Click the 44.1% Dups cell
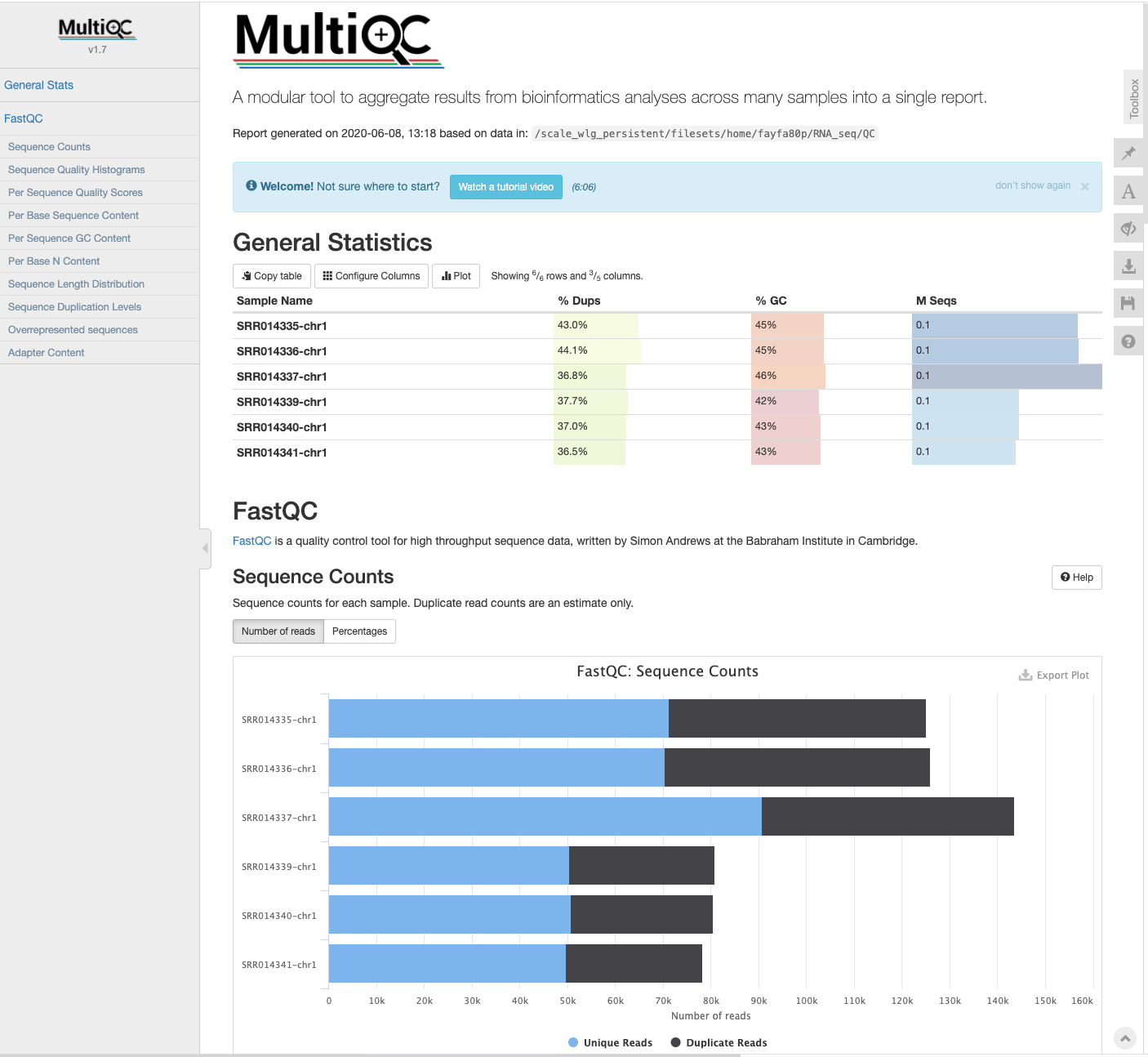Image resolution: width=1148 pixels, height=1057 pixels. click(x=652, y=350)
